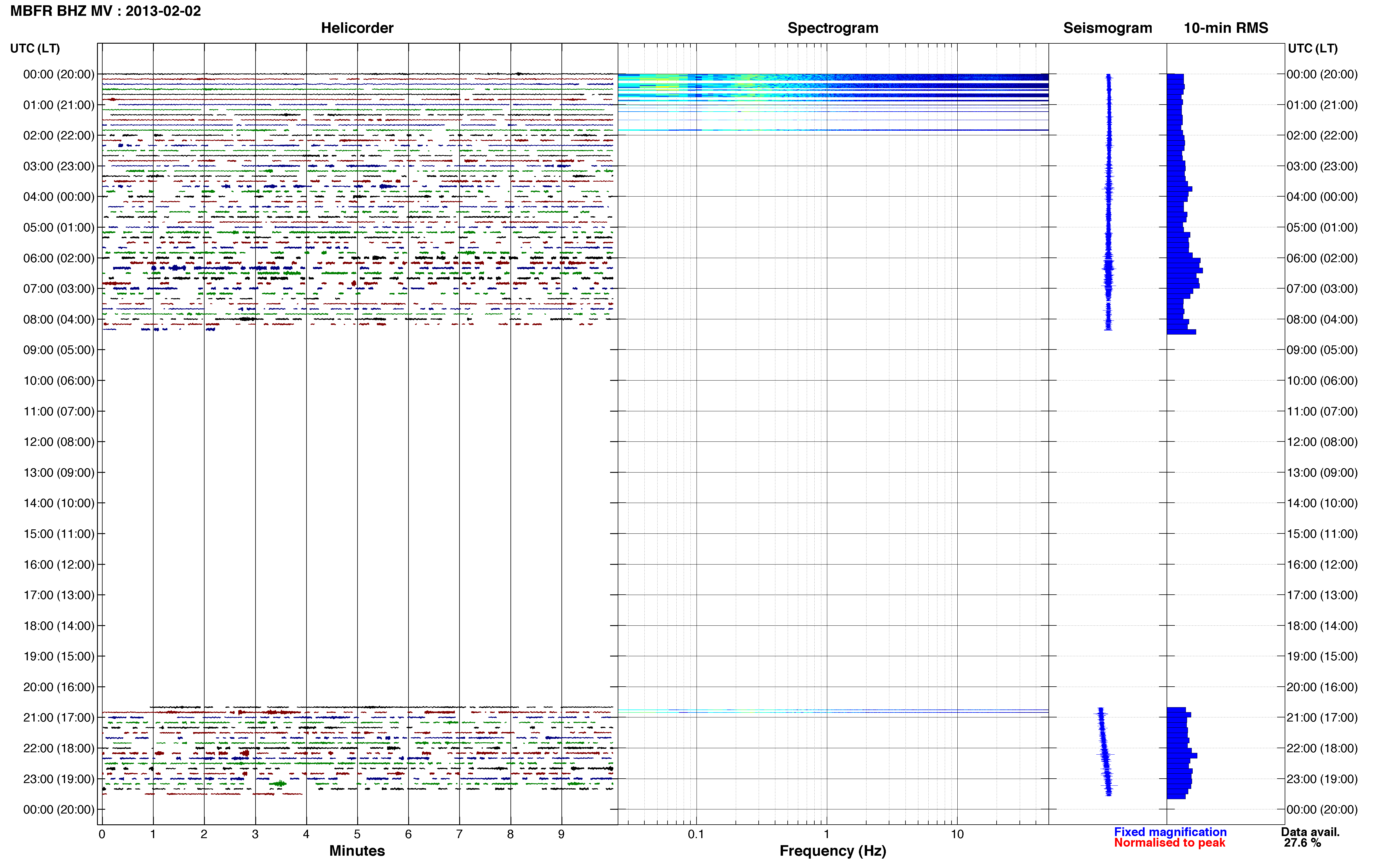The height and width of the screenshot is (868, 1389).
Task: Click frequency tick label '10'
Action: click(x=957, y=834)
